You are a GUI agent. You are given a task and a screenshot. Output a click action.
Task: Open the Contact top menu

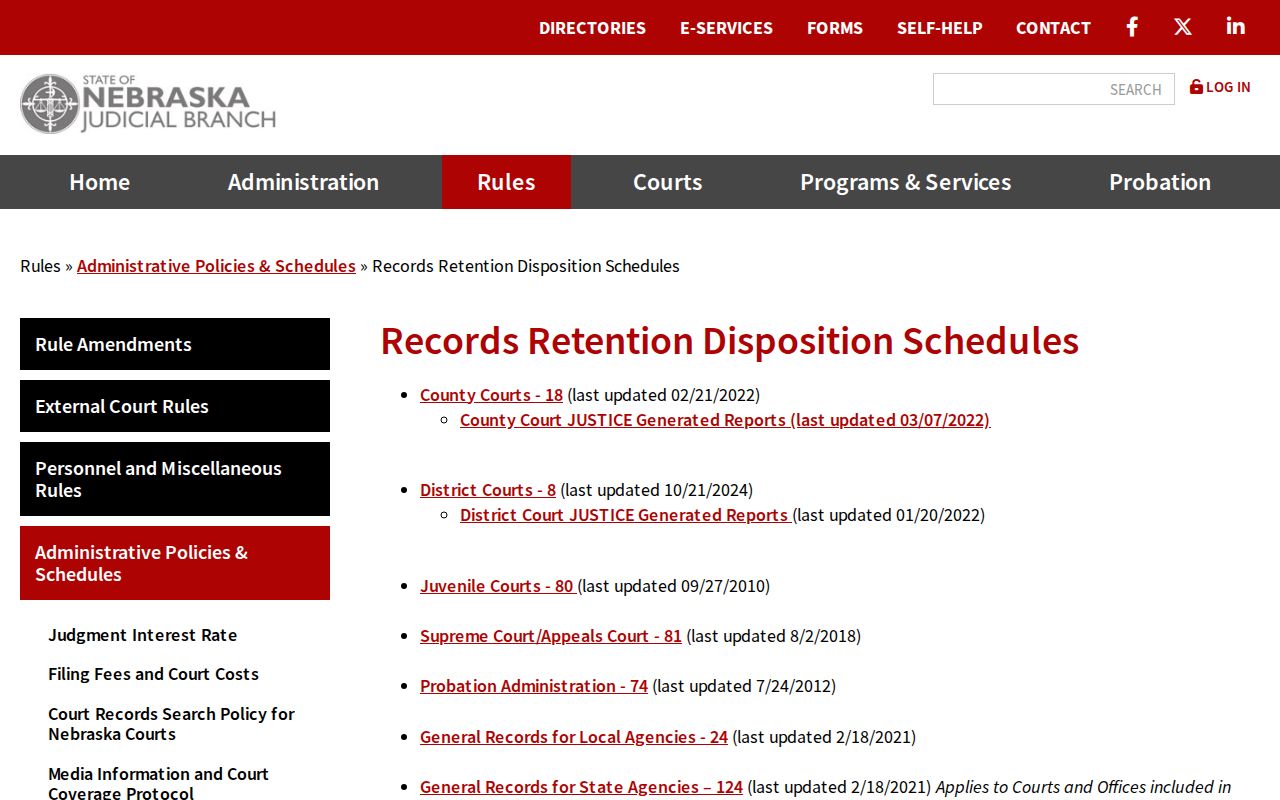pyautogui.click(x=1053, y=28)
